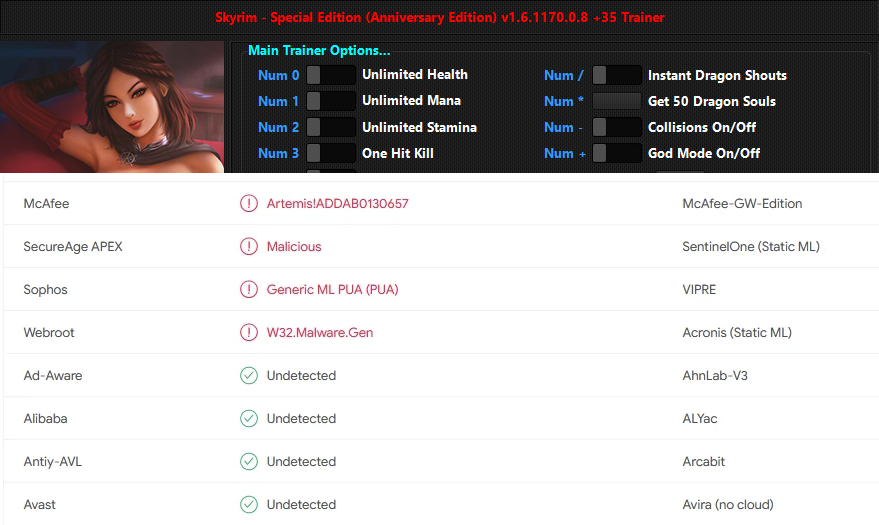The width and height of the screenshot is (879, 525).
Task: Select Generic ML PUA (PUA) result
Action: pos(332,290)
